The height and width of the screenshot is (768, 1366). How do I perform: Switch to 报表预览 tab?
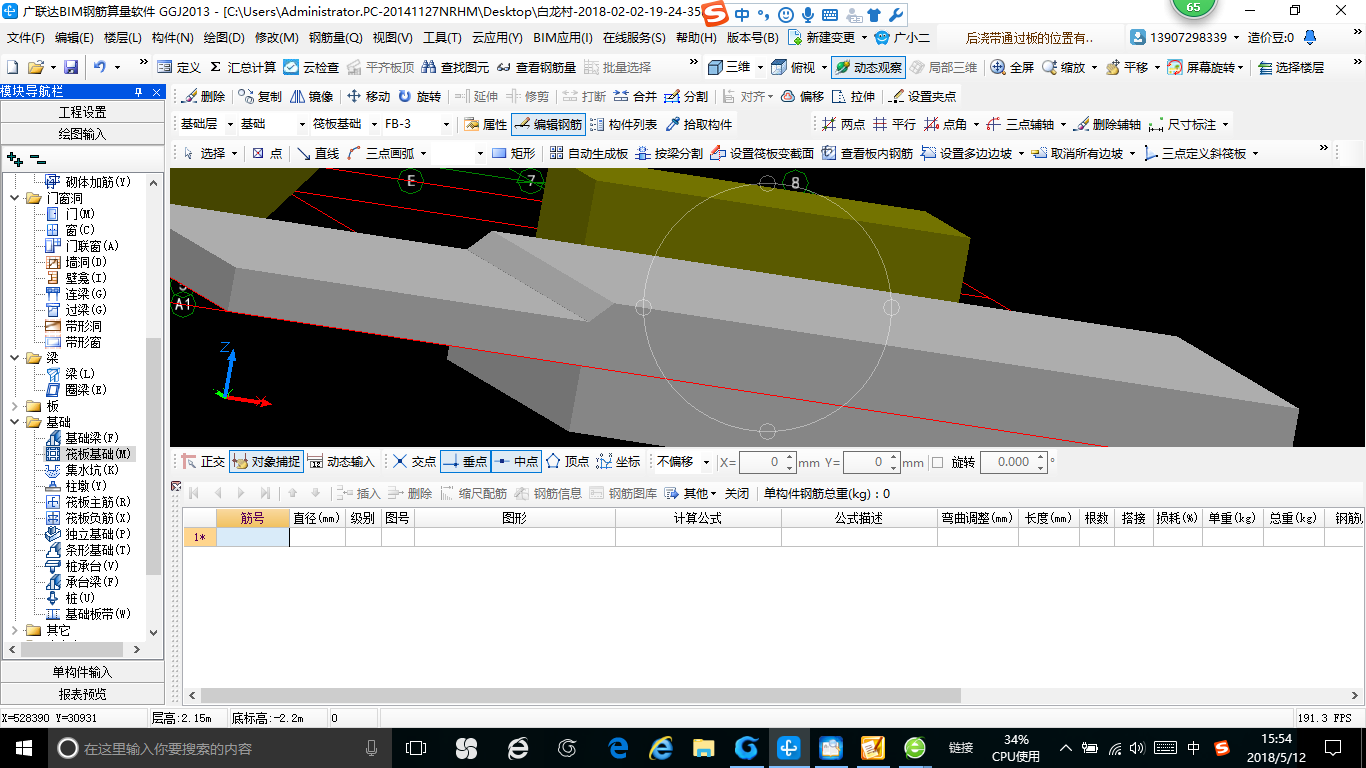coord(82,693)
